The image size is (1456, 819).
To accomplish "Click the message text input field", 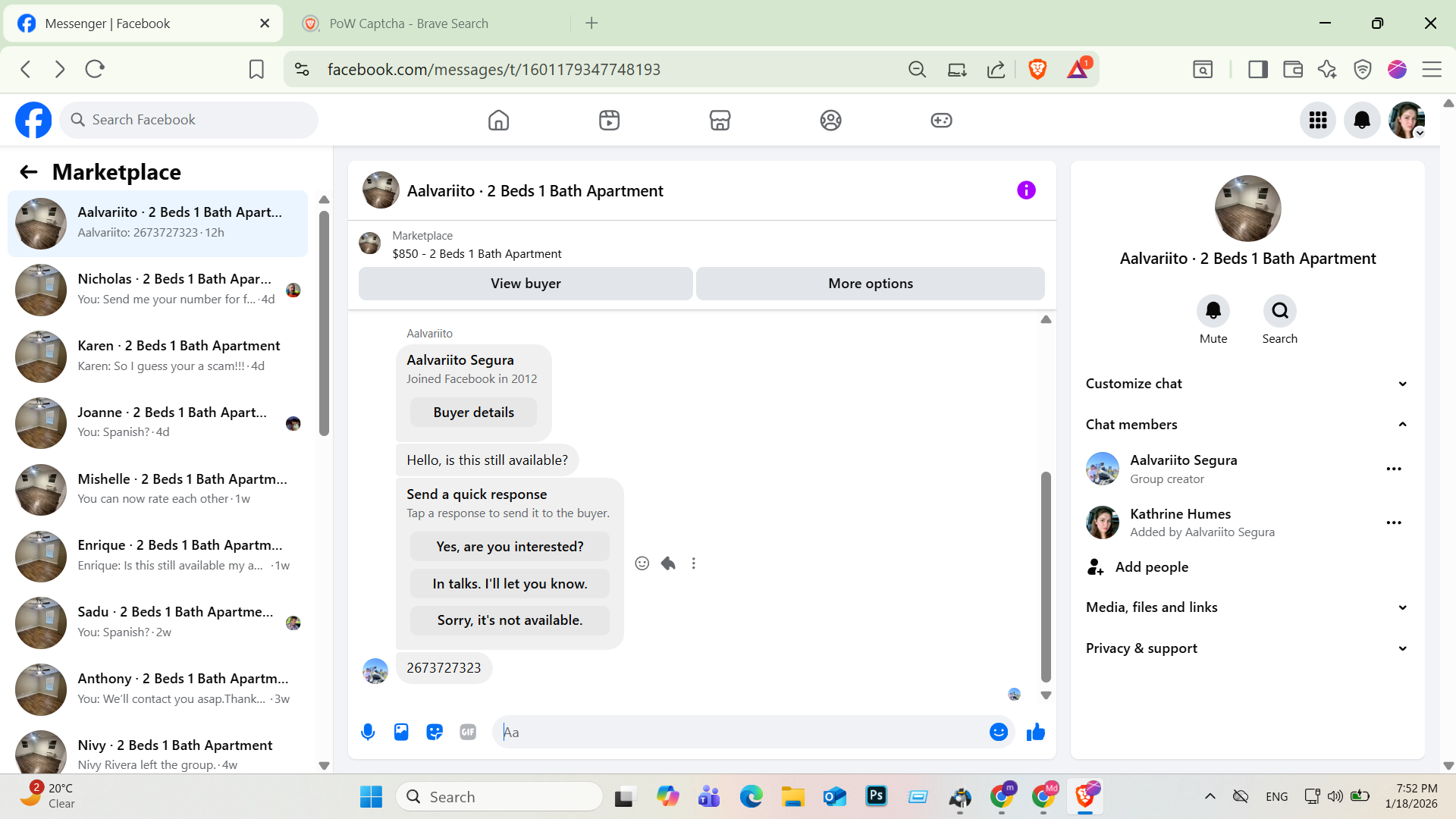I will pos(743,732).
